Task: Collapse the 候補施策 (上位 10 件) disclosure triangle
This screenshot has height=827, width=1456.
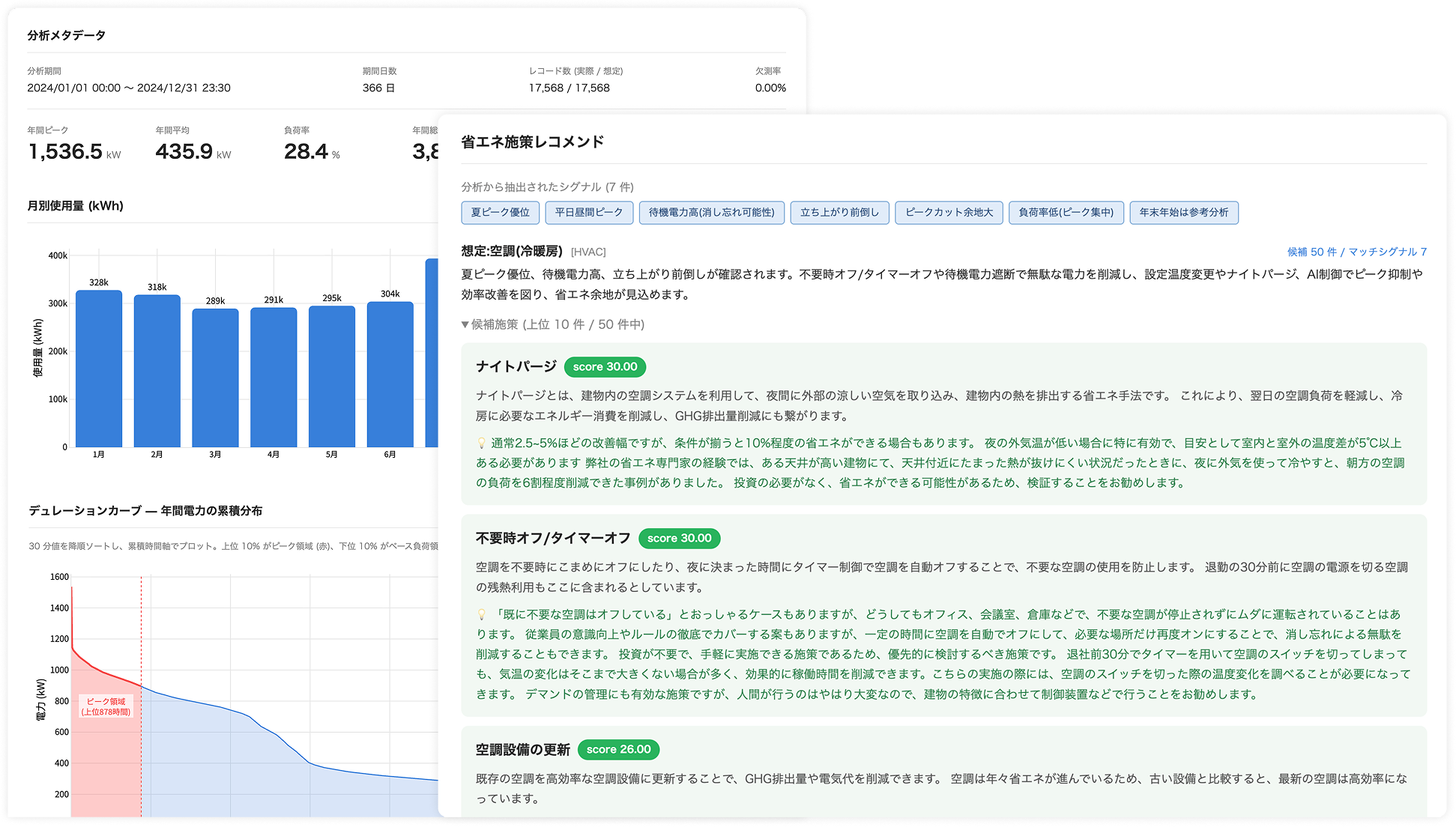Action: tap(465, 324)
